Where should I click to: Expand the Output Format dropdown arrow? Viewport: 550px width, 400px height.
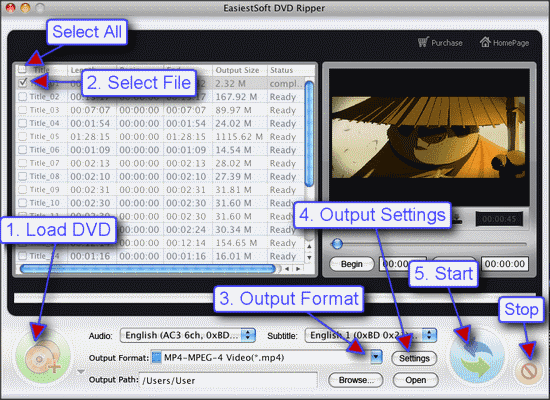tap(376, 357)
